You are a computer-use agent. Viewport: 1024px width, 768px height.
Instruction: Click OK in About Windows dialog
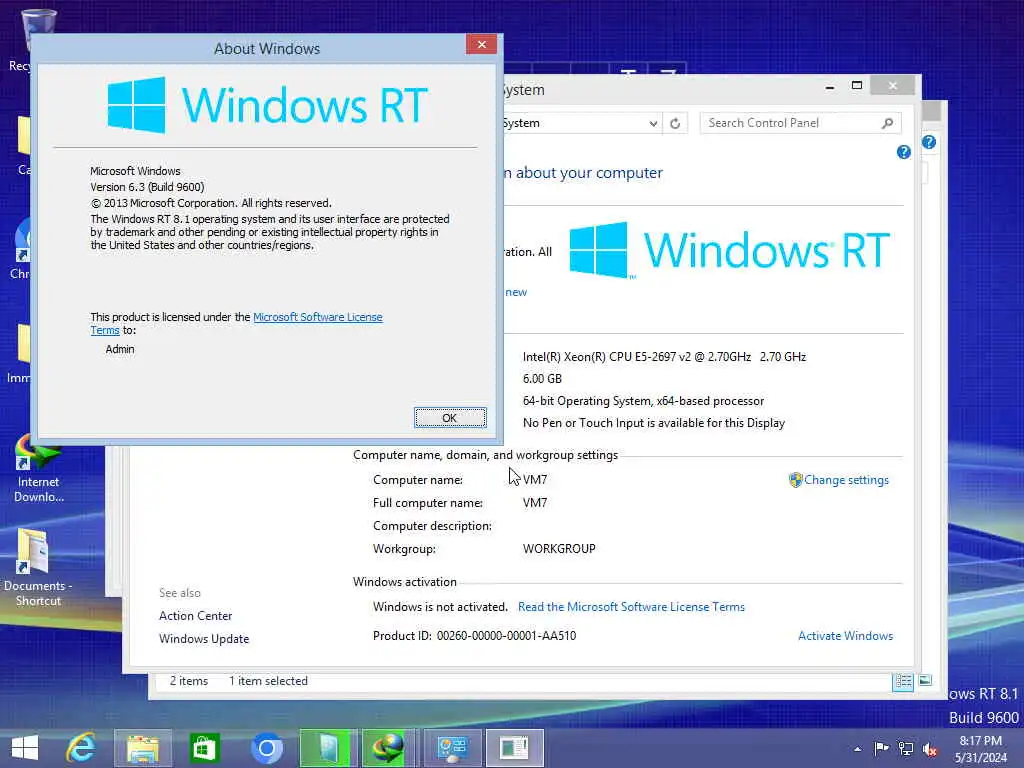(450, 418)
